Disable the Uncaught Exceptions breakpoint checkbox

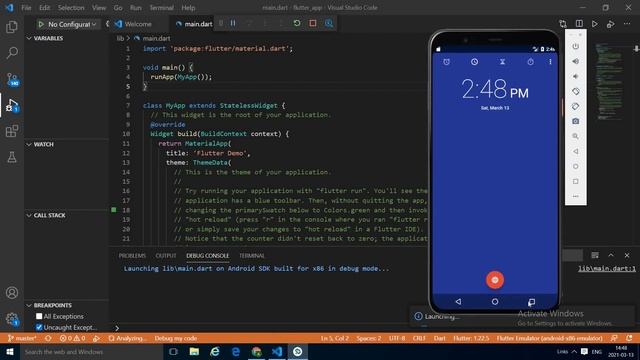tap(39, 327)
